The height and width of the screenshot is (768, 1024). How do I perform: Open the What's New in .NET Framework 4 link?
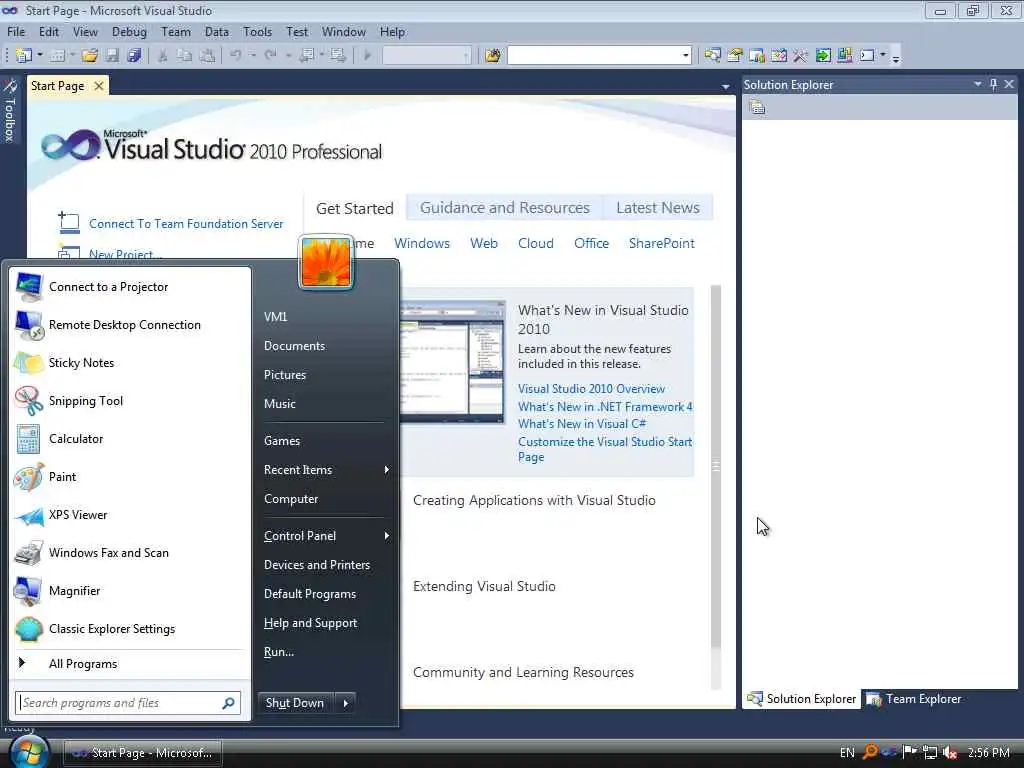click(605, 407)
